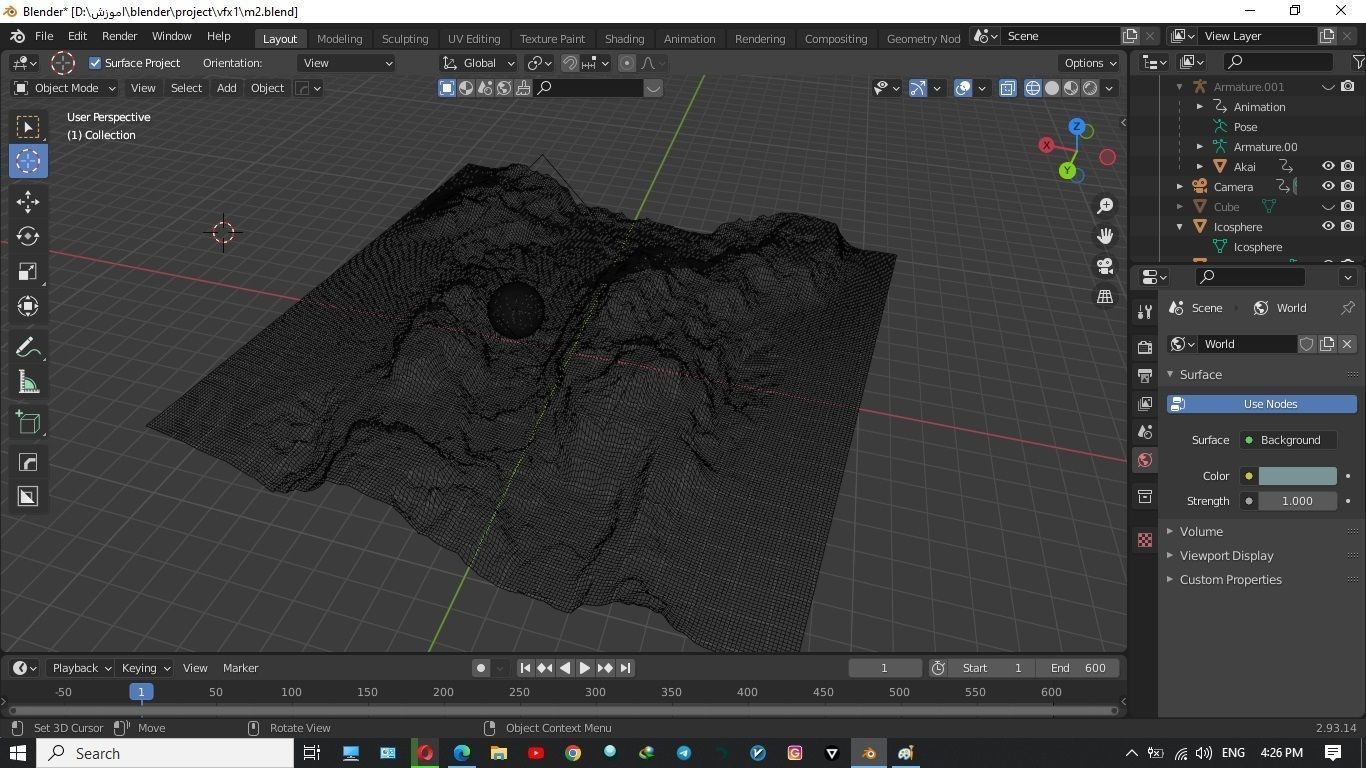Click the Background surface shader button
1366x768 pixels.
click(1288, 440)
